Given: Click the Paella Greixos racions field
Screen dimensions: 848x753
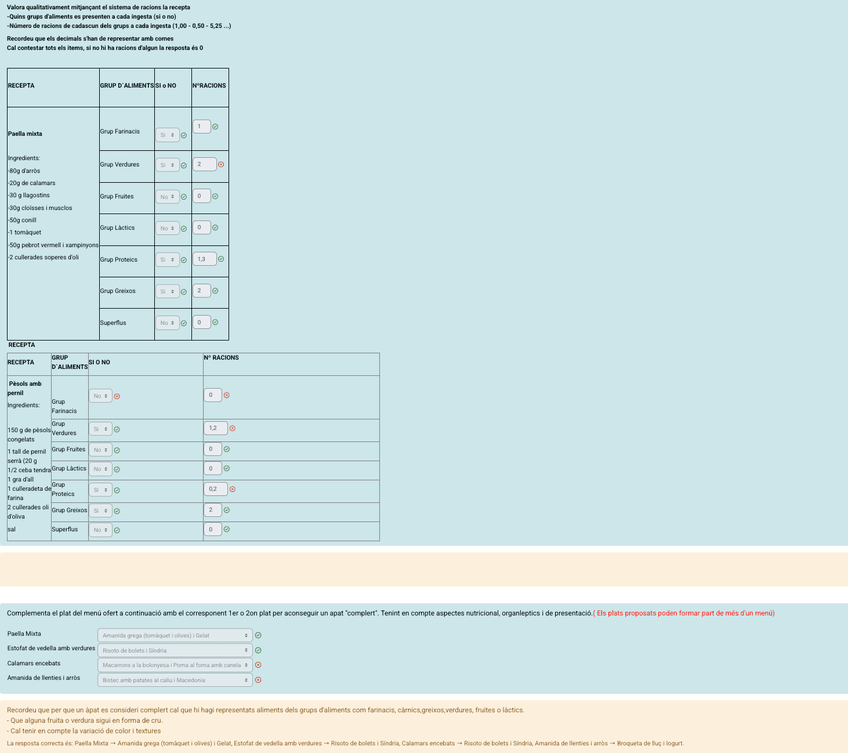Looking at the screenshot, I should click(202, 290).
